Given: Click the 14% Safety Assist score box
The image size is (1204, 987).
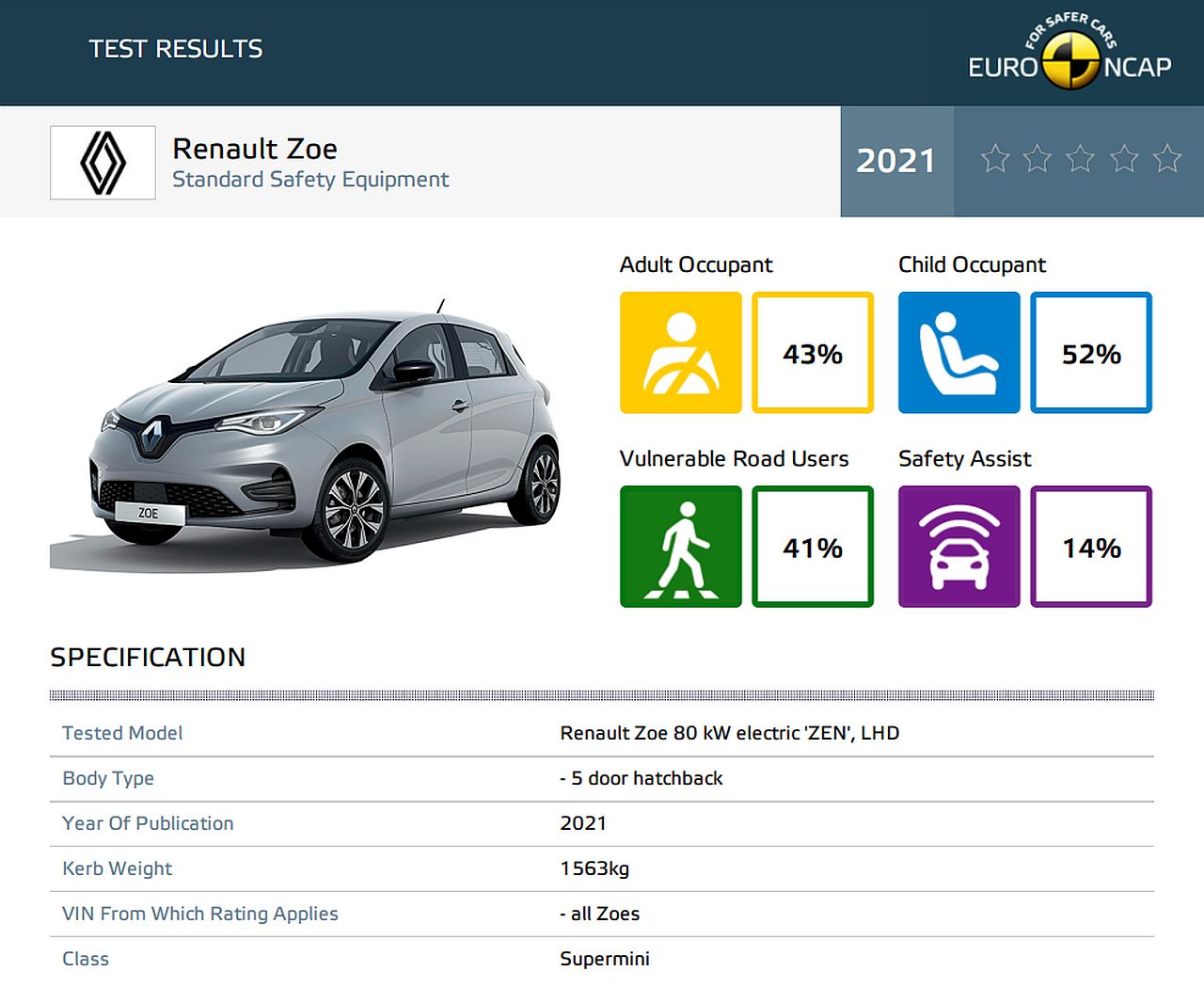Looking at the screenshot, I should 1091,547.
